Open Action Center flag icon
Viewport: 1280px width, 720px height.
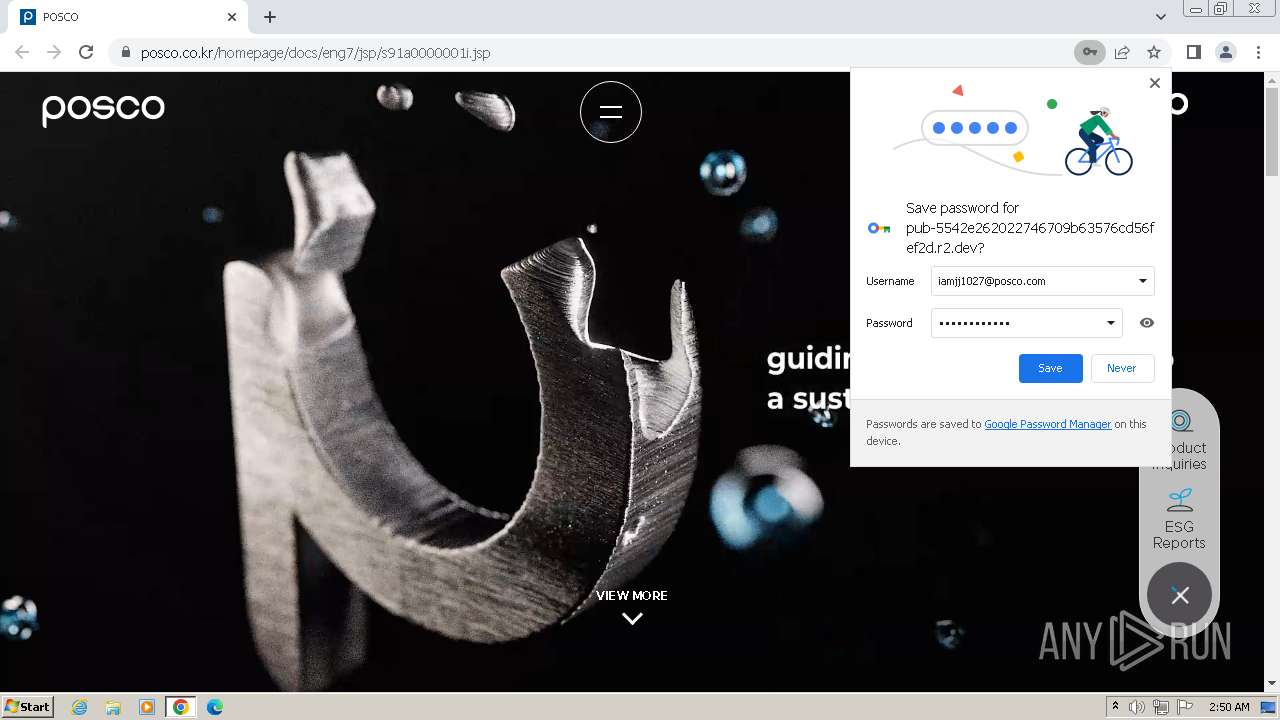click(1185, 707)
